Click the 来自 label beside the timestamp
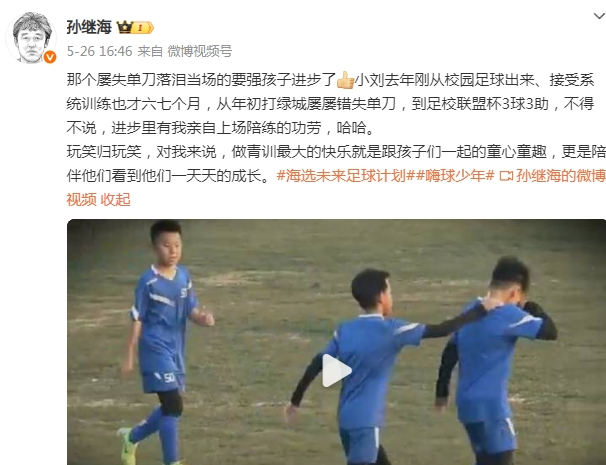Image resolution: width=606 pixels, height=465 pixels. pos(150,51)
